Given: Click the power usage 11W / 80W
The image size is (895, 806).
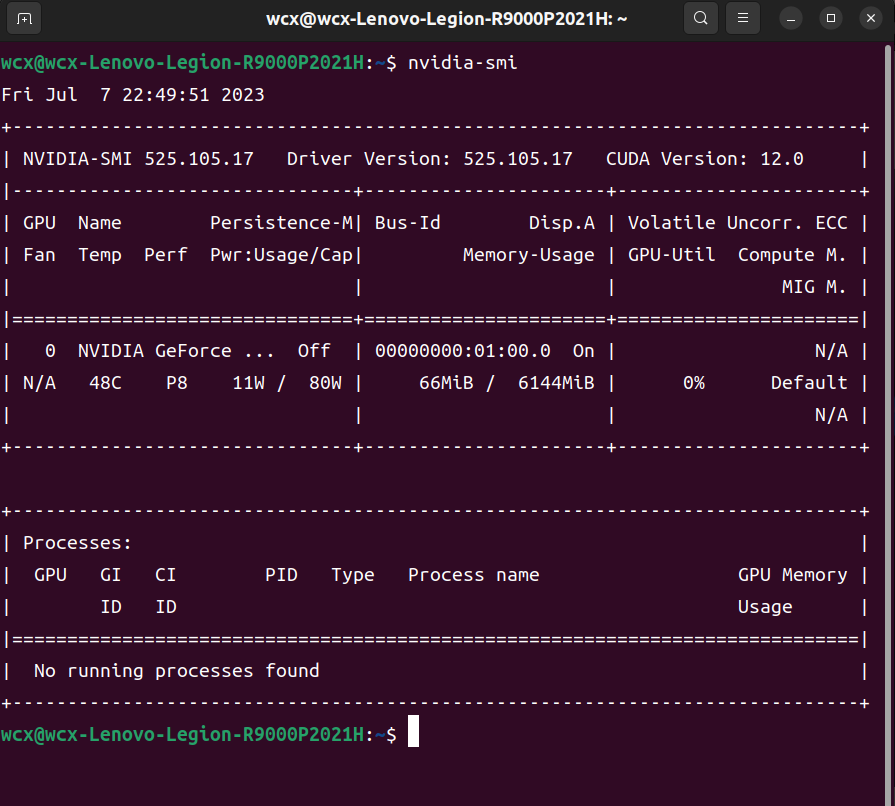Looking at the screenshot, I should tap(287, 382).
